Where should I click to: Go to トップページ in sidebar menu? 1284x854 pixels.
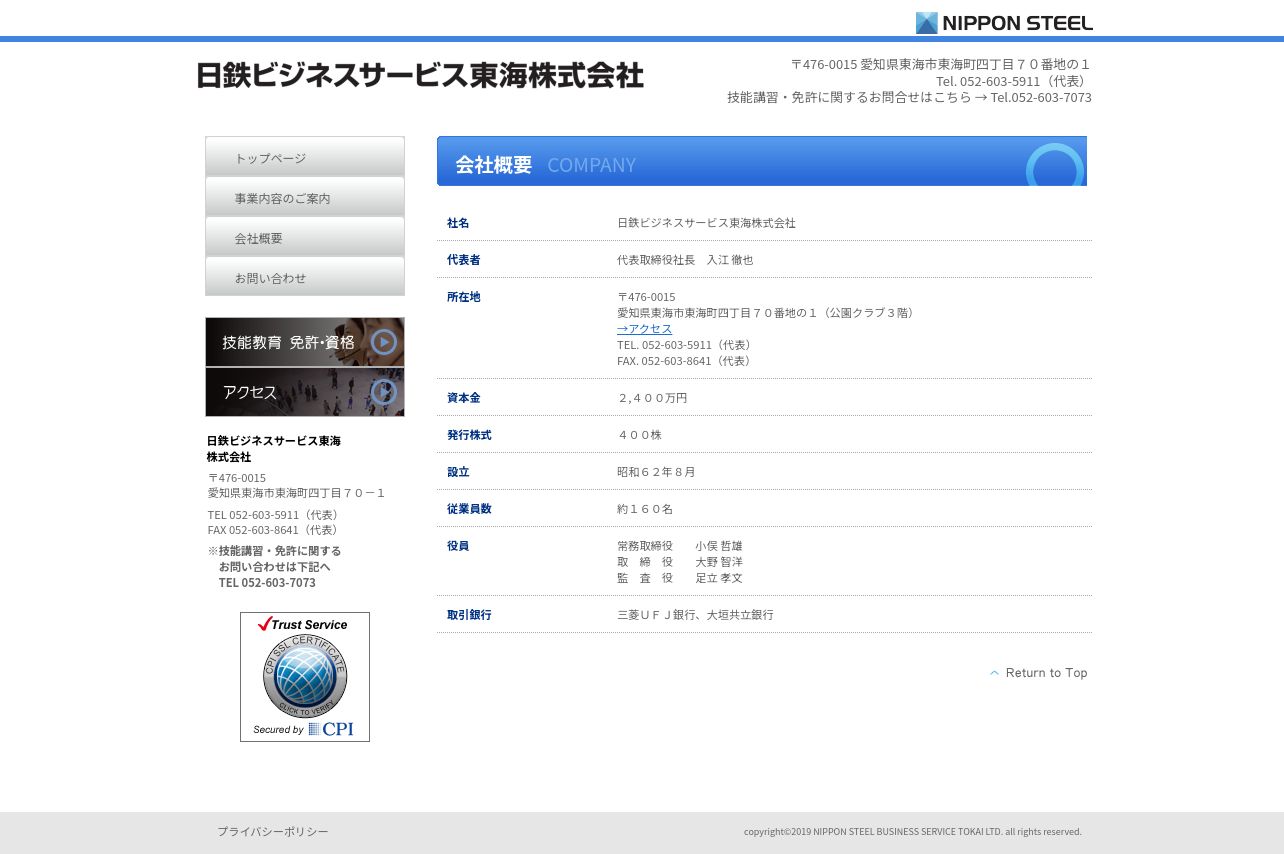click(x=305, y=157)
